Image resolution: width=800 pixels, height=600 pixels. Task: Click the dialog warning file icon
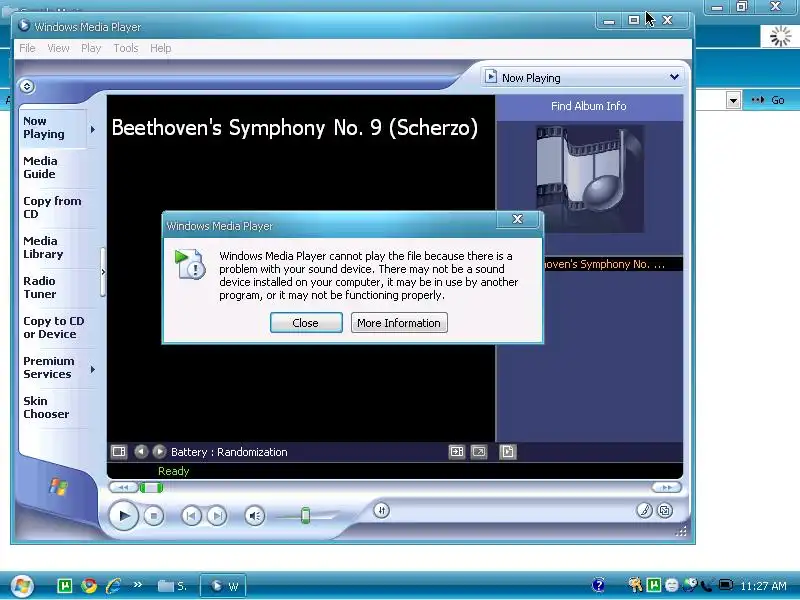click(x=190, y=264)
